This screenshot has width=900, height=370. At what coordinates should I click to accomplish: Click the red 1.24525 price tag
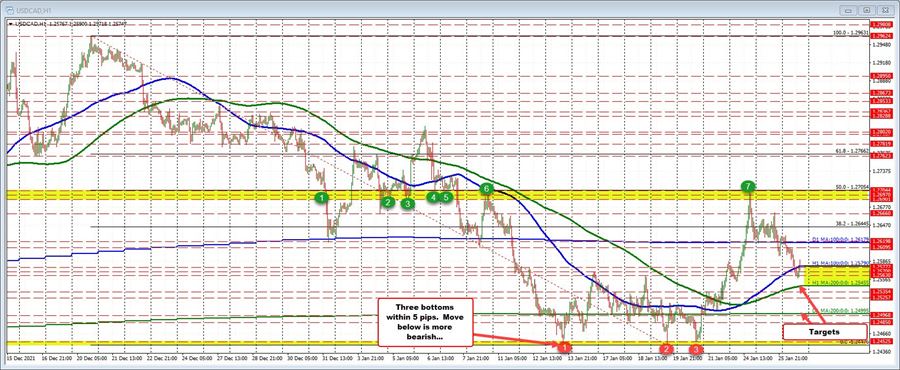[881, 341]
